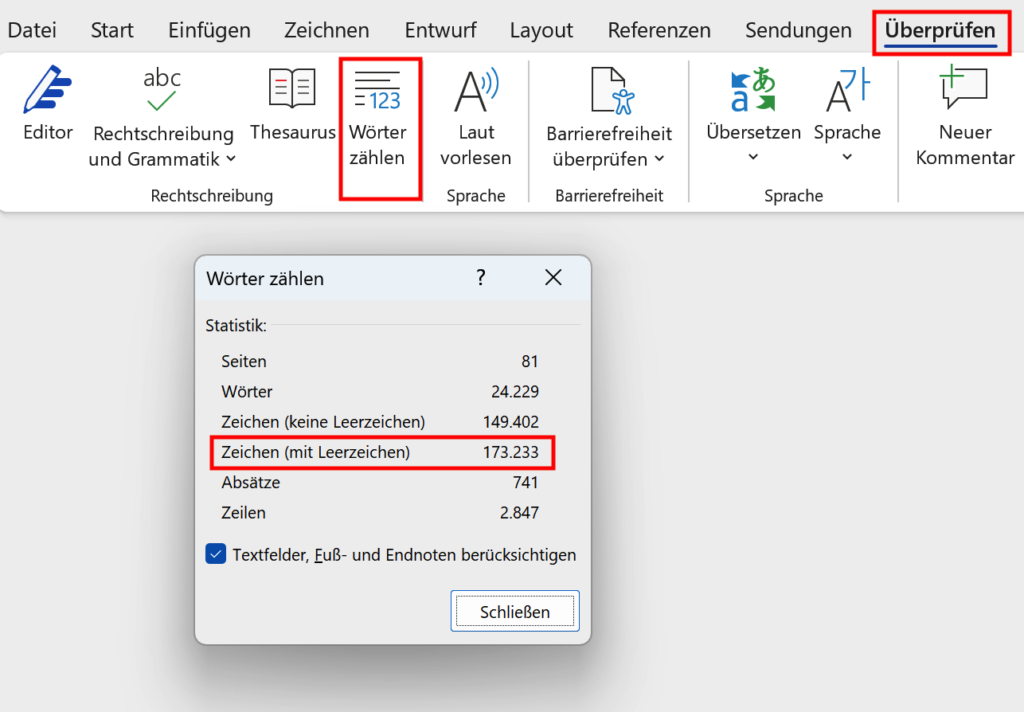1024x712 pixels.
Task: Expand the Übersetzen dropdown arrow
Action: tap(753, 157)
